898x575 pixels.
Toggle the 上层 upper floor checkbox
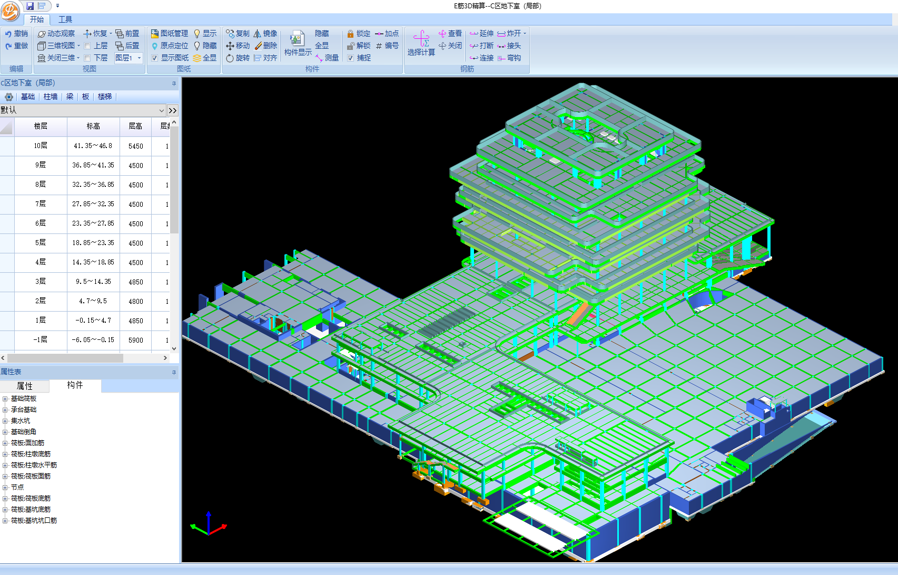88,46
